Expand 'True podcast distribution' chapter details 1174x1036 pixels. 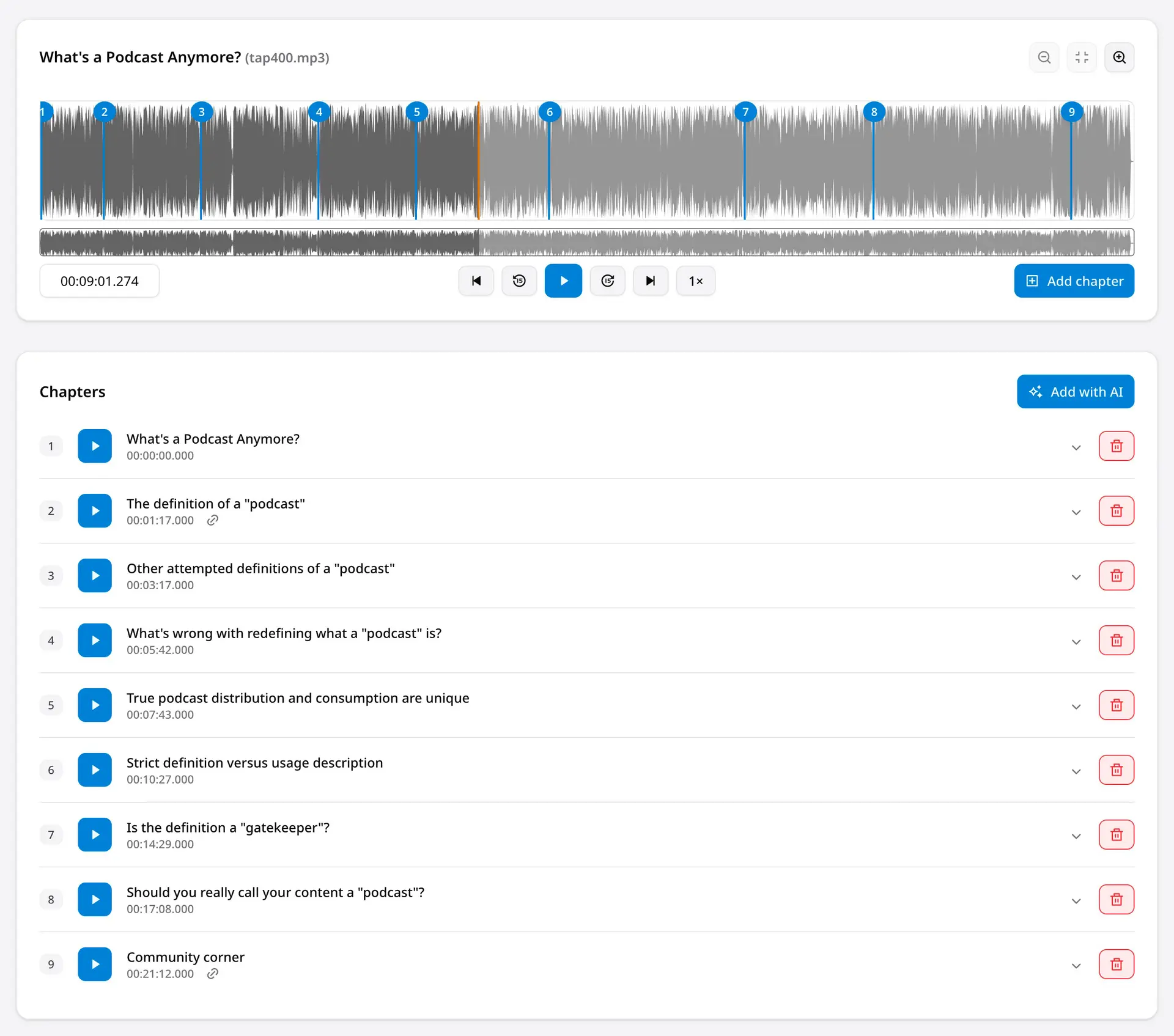1076,707
